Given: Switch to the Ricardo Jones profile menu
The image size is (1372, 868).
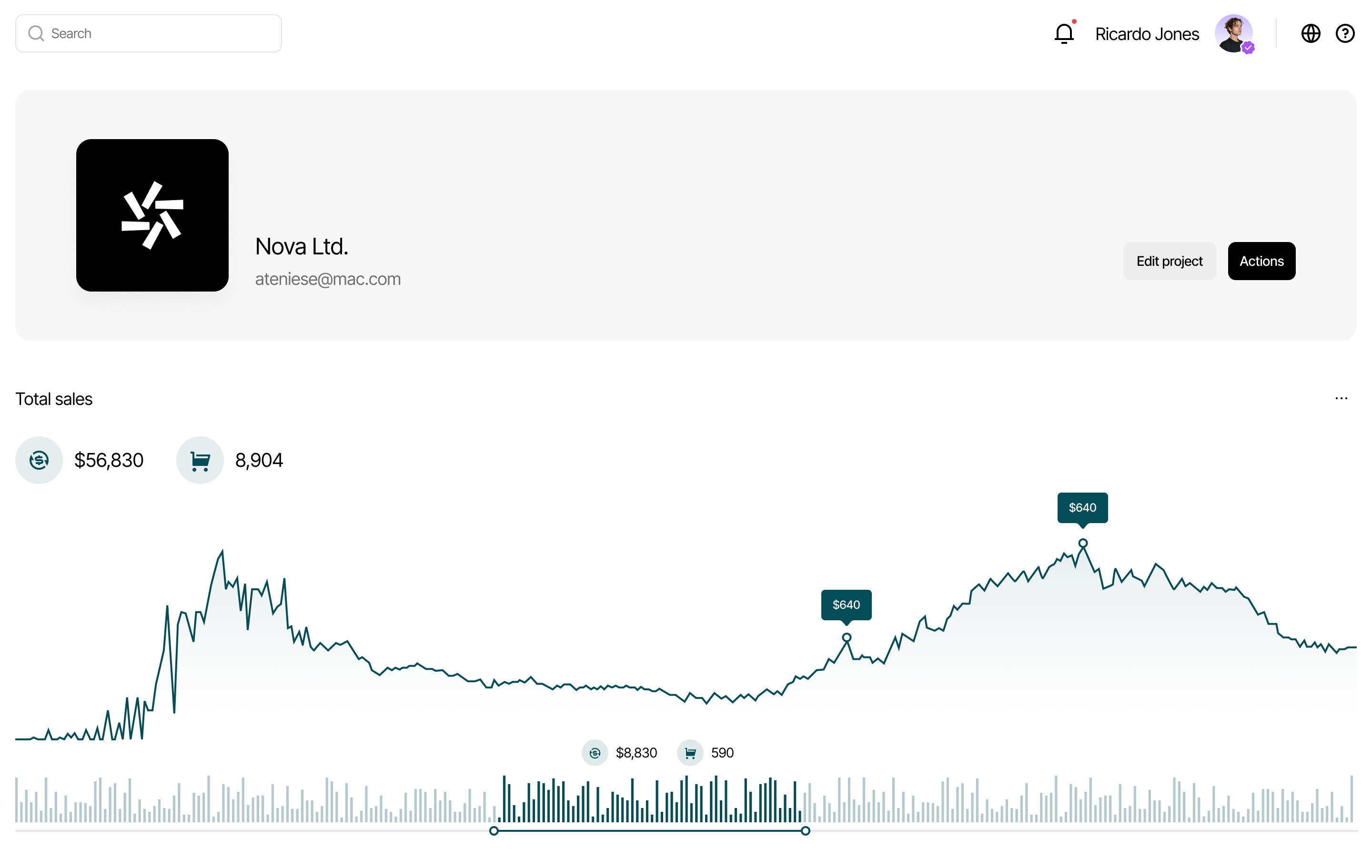Looking at the screenshot, I should (x=1147, y=34).
